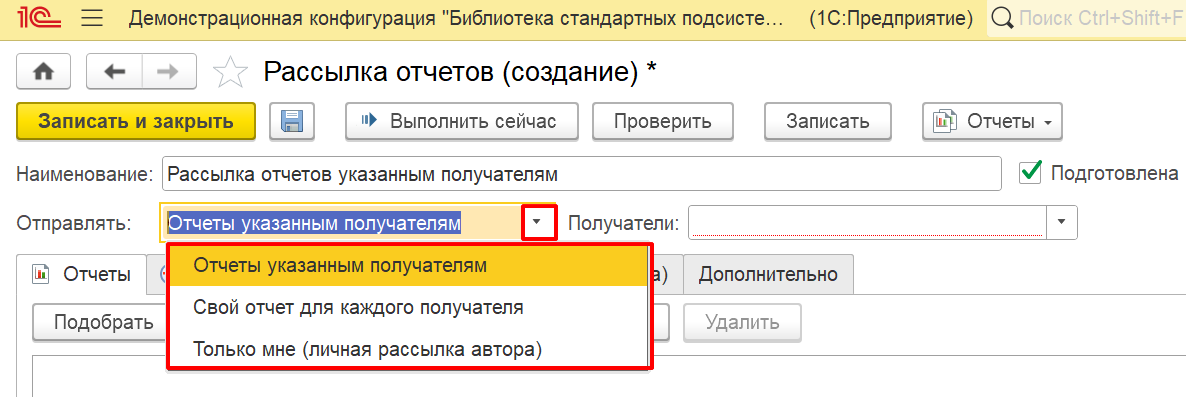Open the Отчеты dropdown button
The image size is (1186, 397).
(x=992, y=121)
